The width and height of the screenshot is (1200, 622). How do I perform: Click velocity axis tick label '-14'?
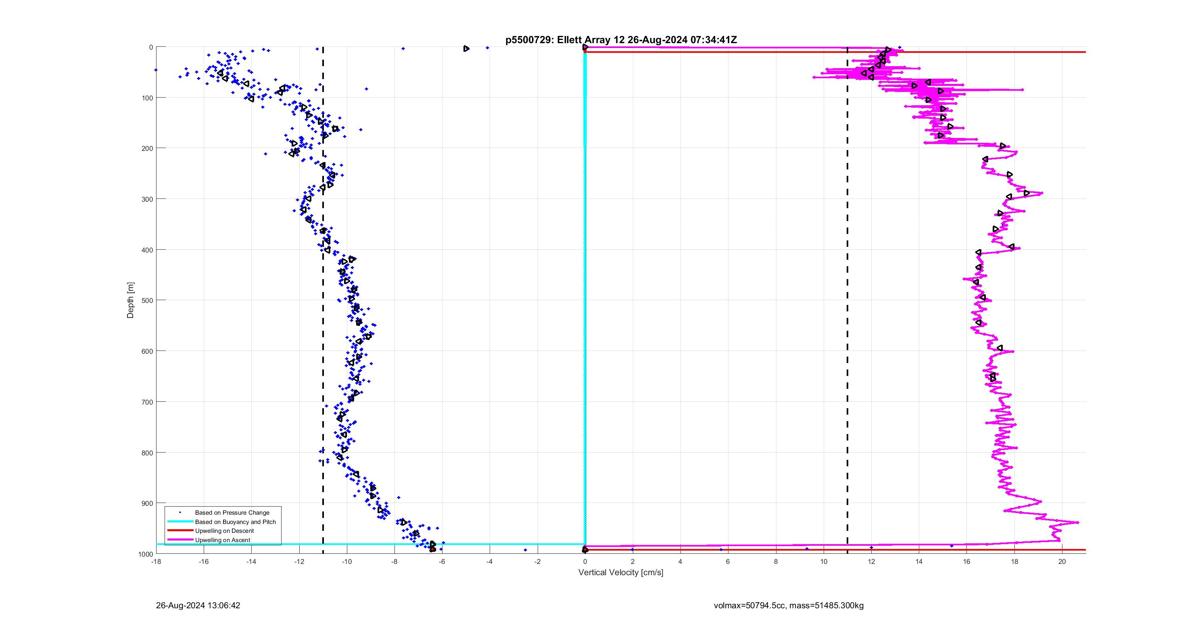251,562
